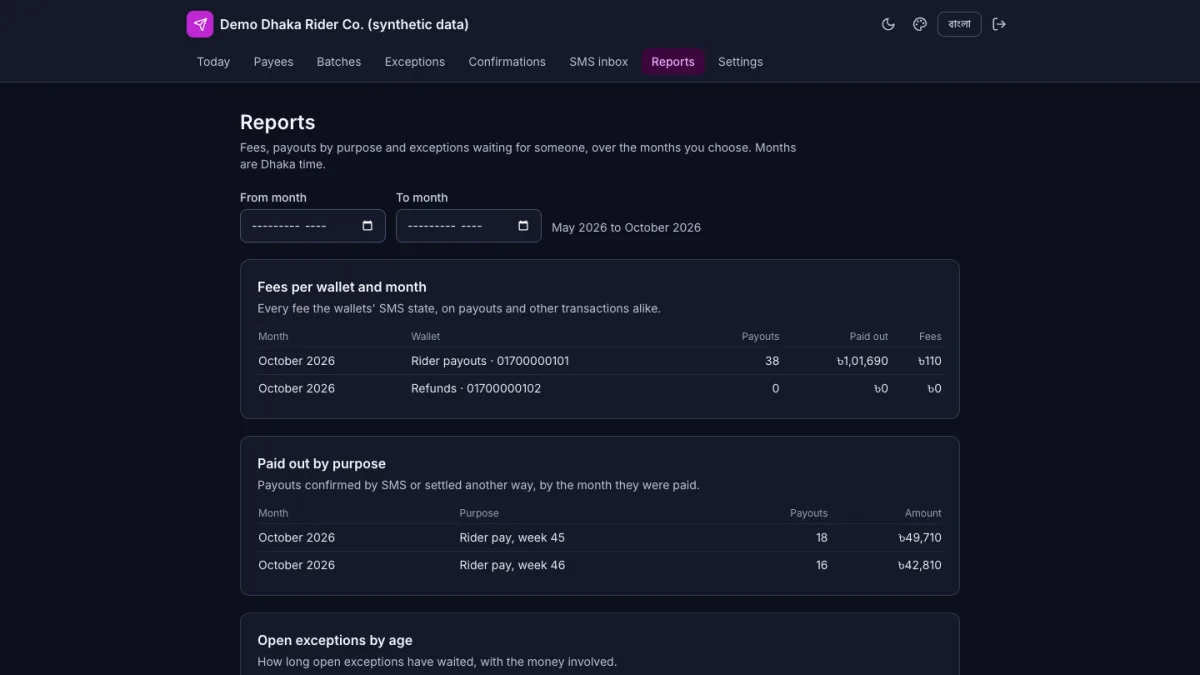Click the payouts count 16
The width and height of the screenshot is (1200, 675).
tap(821, 566)
